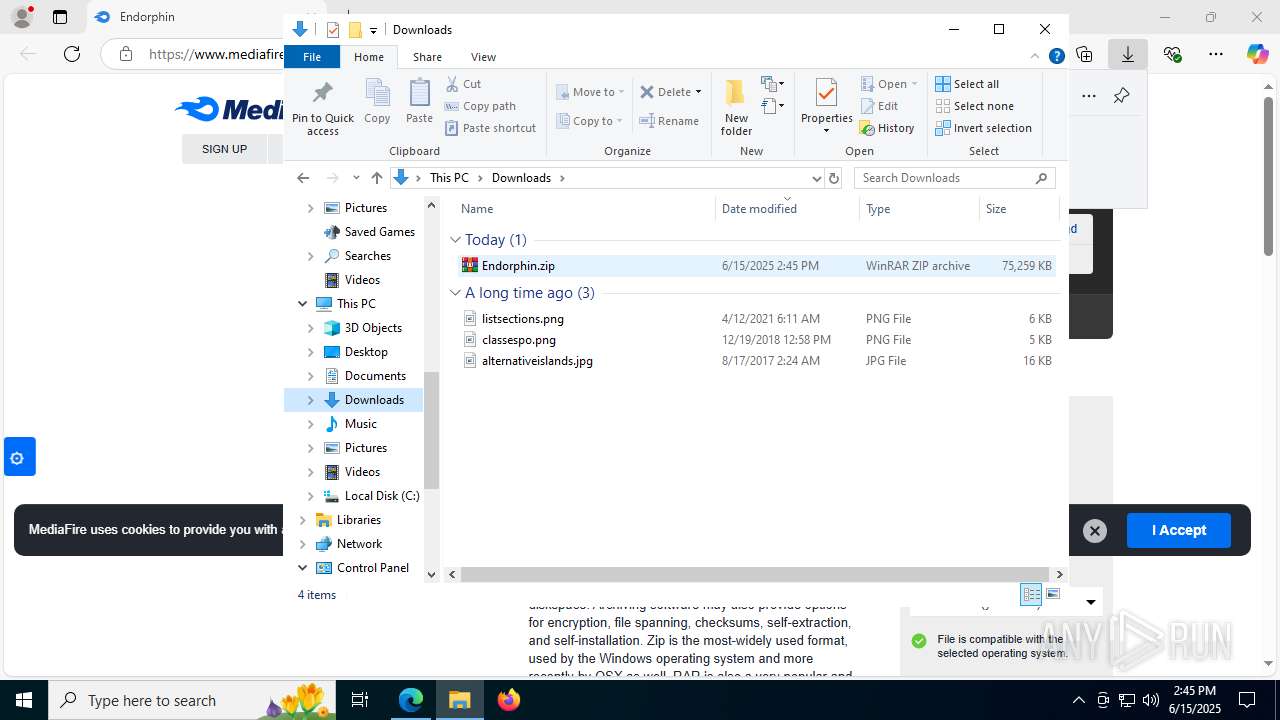
Task: Click Select all in ribbon
Action: point(967,84)
